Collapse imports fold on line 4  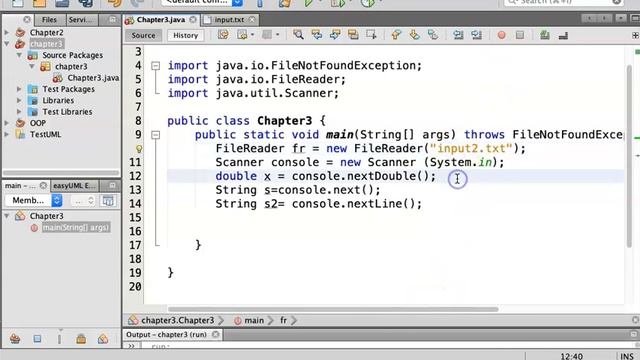pyautogui.click(x=156, y=66)
